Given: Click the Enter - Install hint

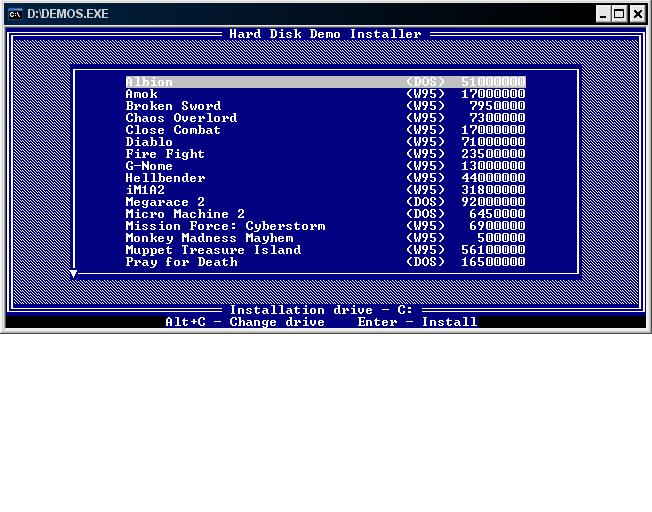Looking at the screenshot, I should 417,322.
